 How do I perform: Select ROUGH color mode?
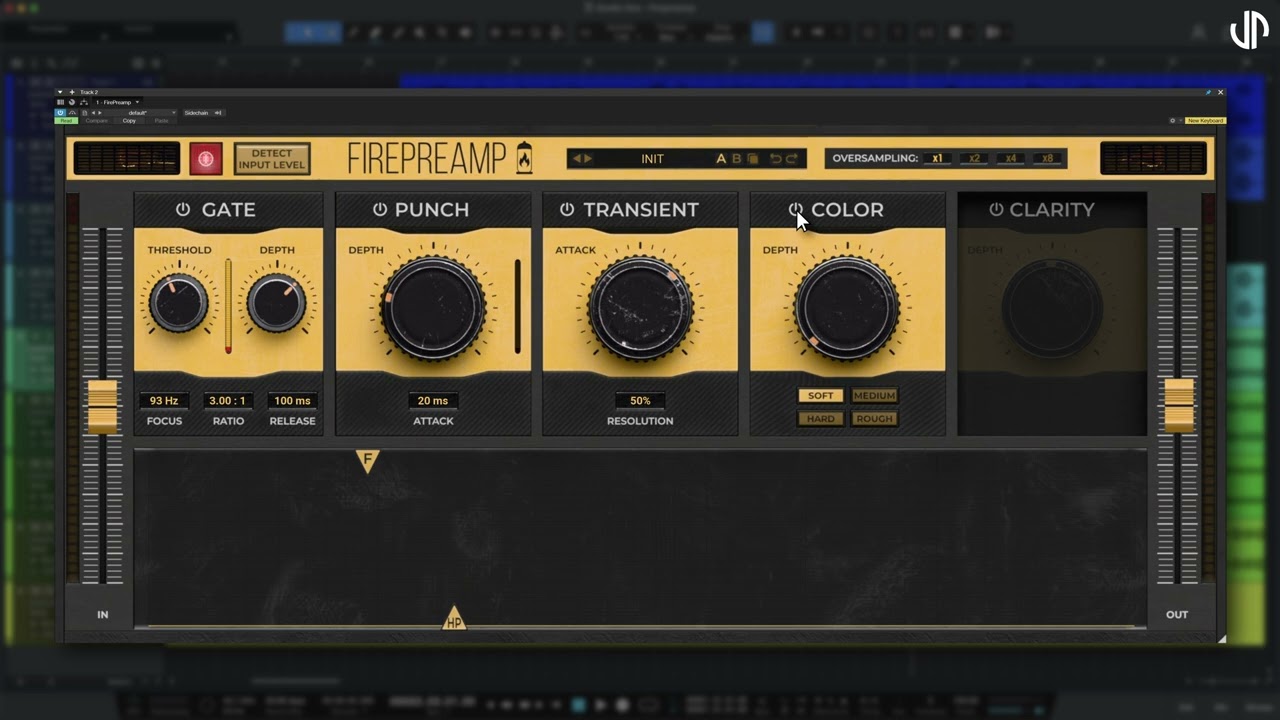[874, 418]
